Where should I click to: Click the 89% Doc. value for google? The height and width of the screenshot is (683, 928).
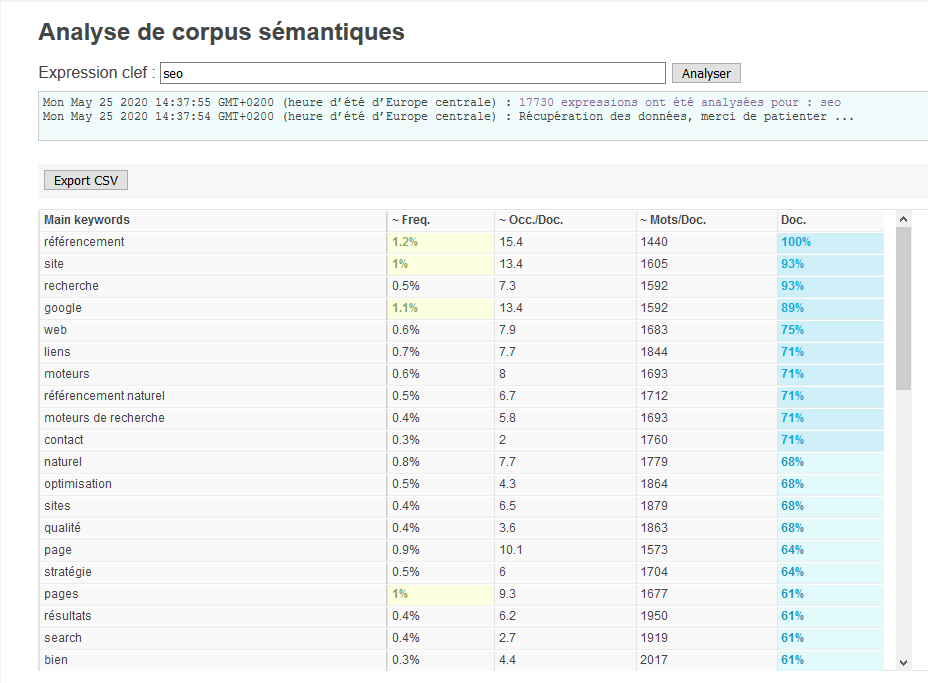pyautogui.click(x=792, y=308)
